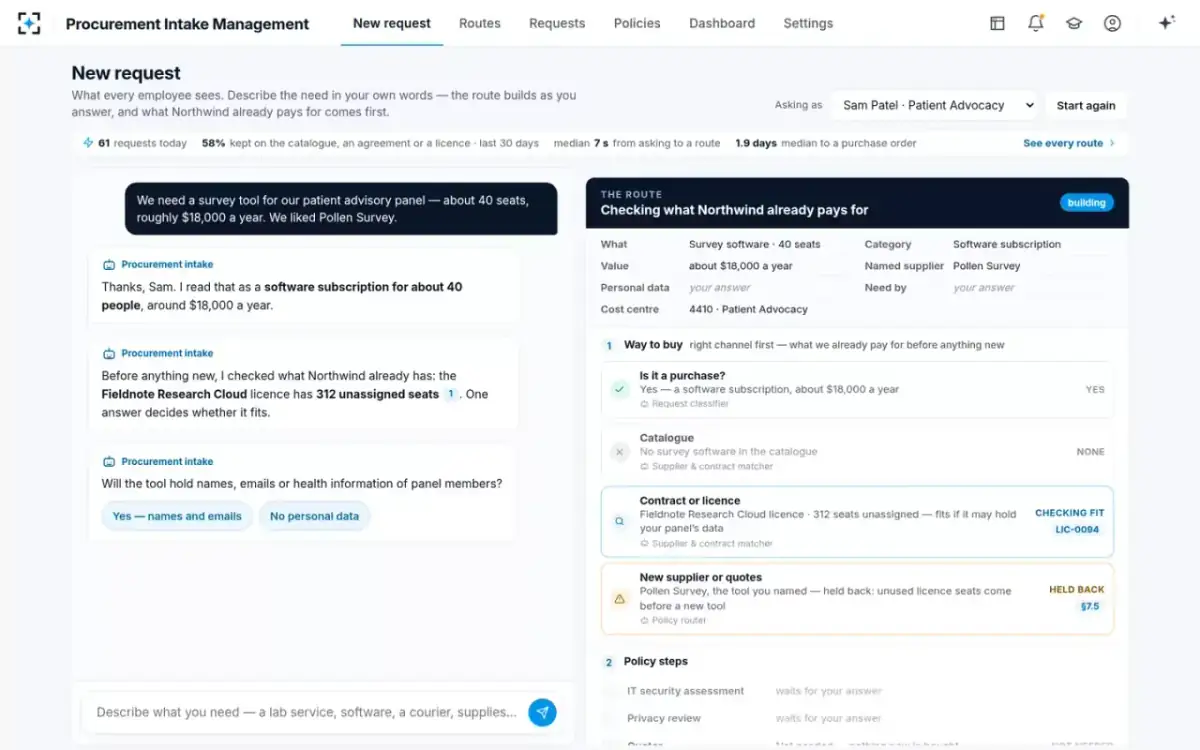This screenshot has width=1200, height=750.
Task: Click the lightning icon beside requests today
Action: coord(88,143)
